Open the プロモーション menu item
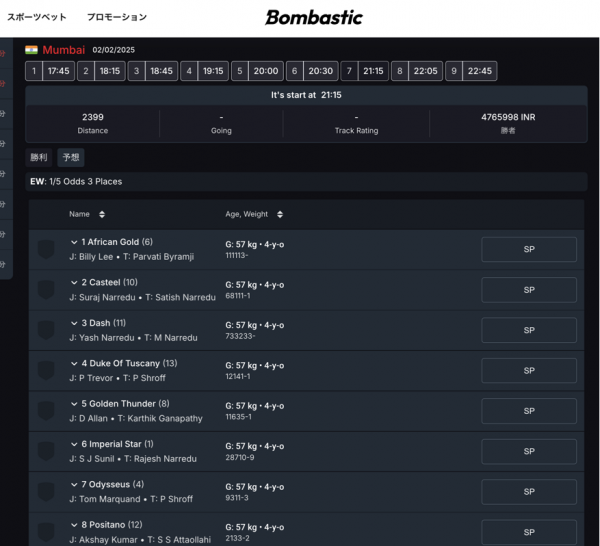 pyautogui.click(x=117, y=17)
